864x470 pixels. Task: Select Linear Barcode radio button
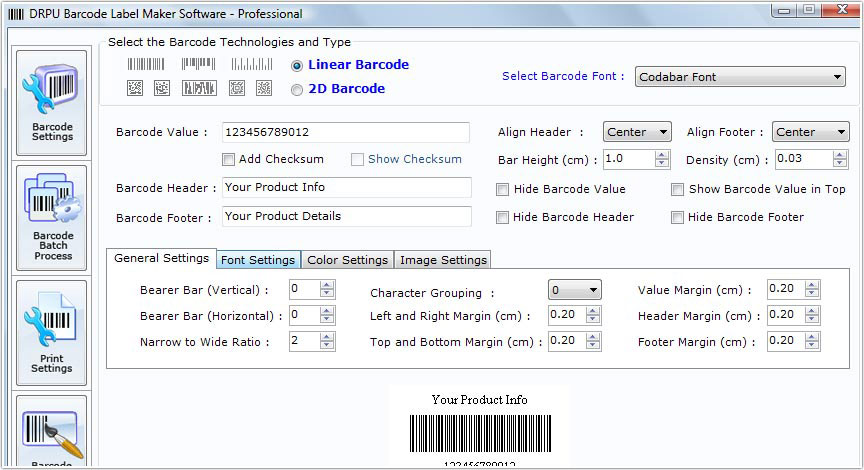tap(297, 66)
